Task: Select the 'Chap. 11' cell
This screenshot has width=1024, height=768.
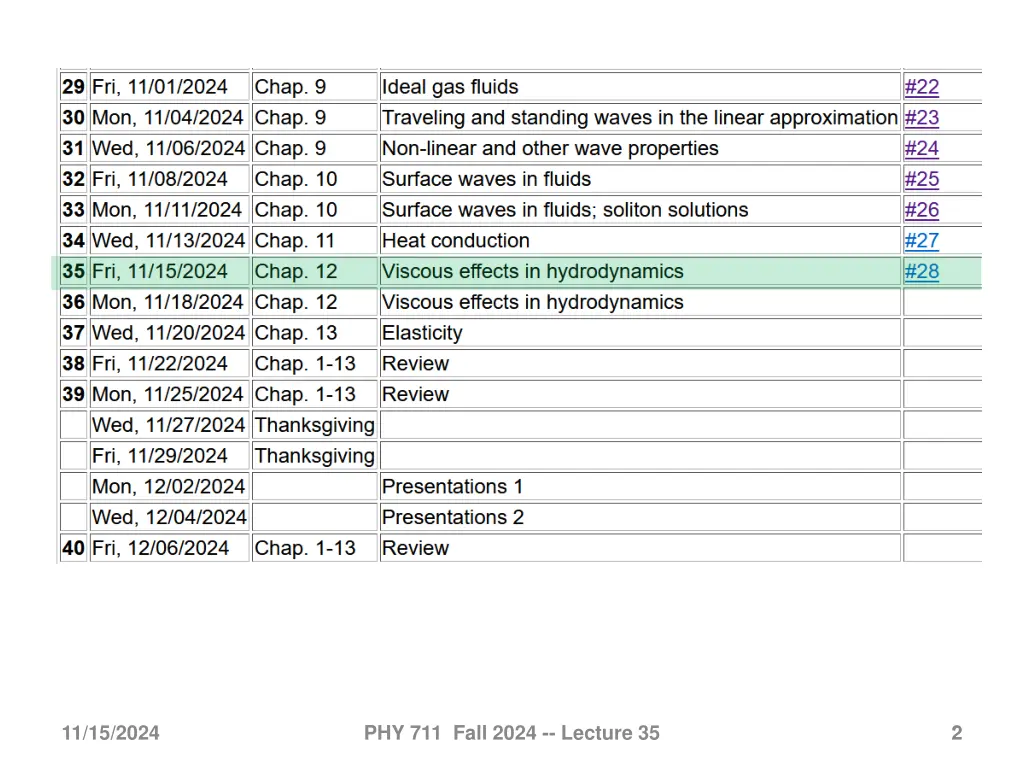Action: [x=295, y=241]
